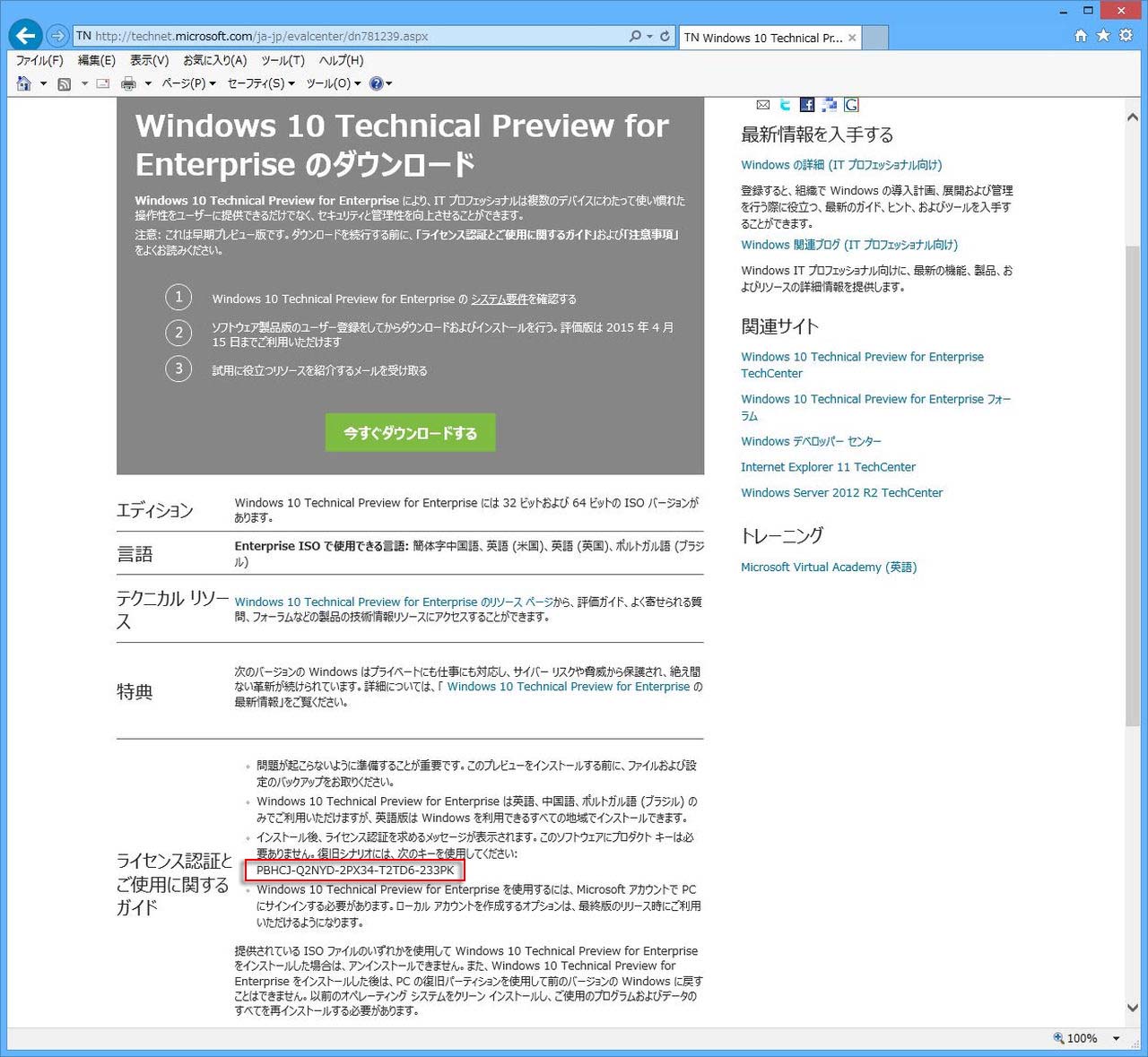This screenshot has height=1057, width=1148.
Task: Expand the Help icon dropdown arrow
Action: tap(389, 84)
